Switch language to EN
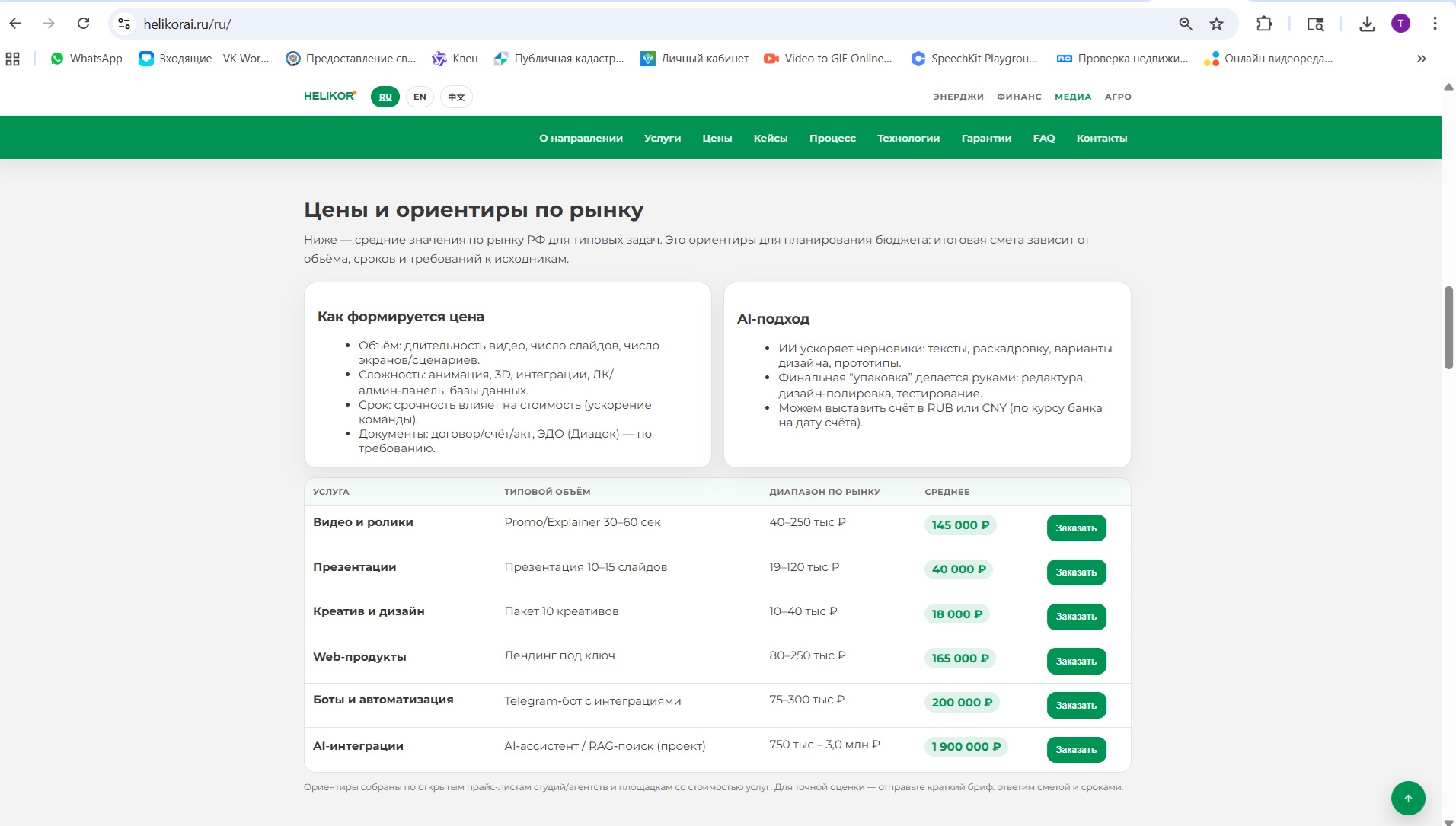The height and width of the screenshot is (826, 1456). pyautogui.click(x=420, y=97)
